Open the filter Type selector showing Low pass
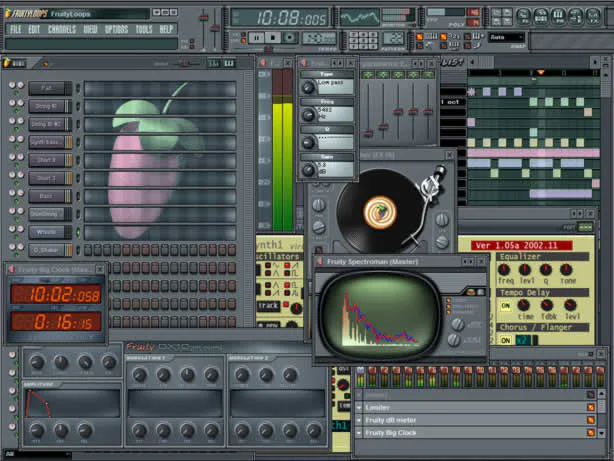614x461 pixels. pos(336,87)
